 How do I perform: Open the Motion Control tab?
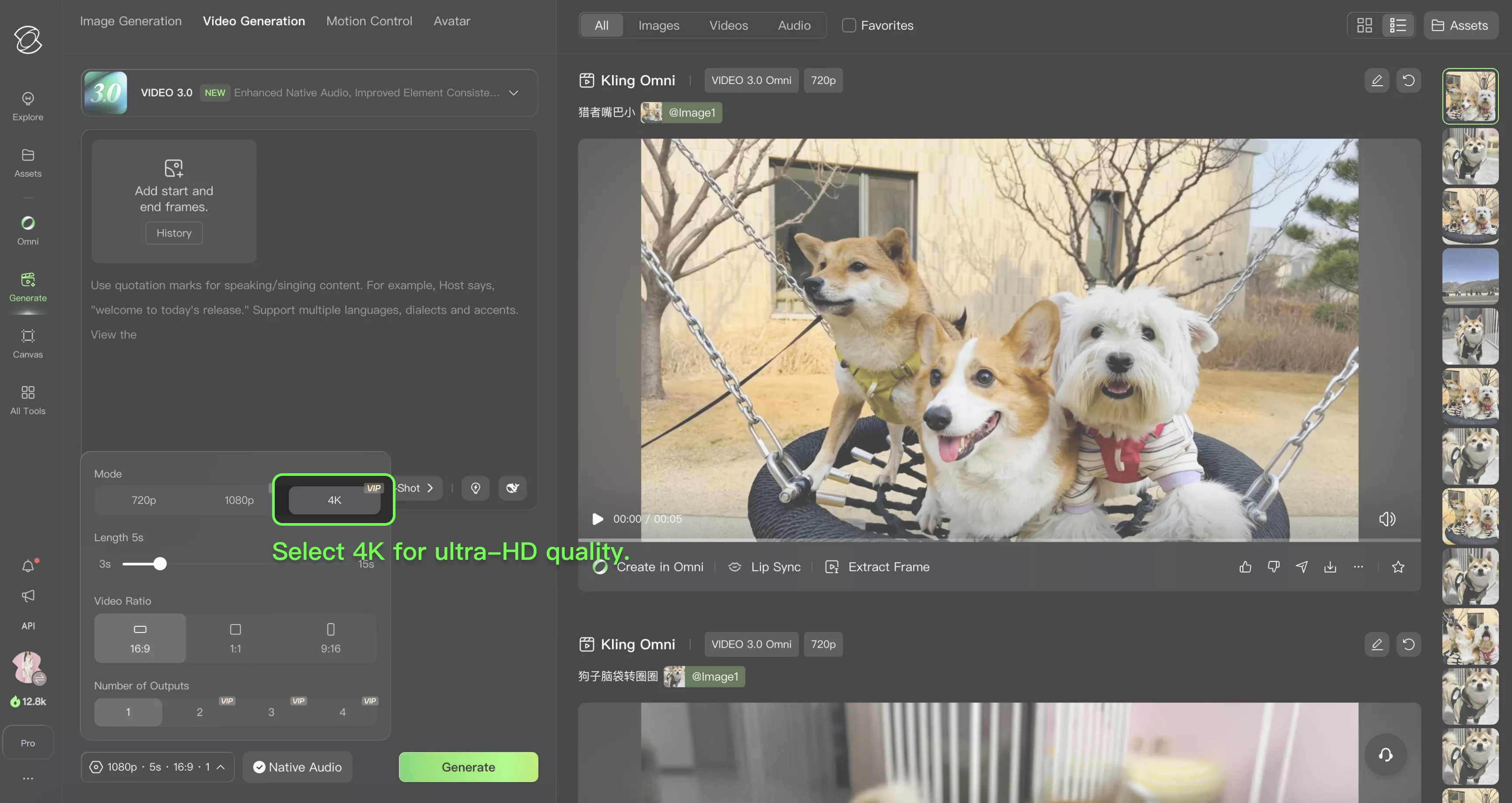point(369,21)
